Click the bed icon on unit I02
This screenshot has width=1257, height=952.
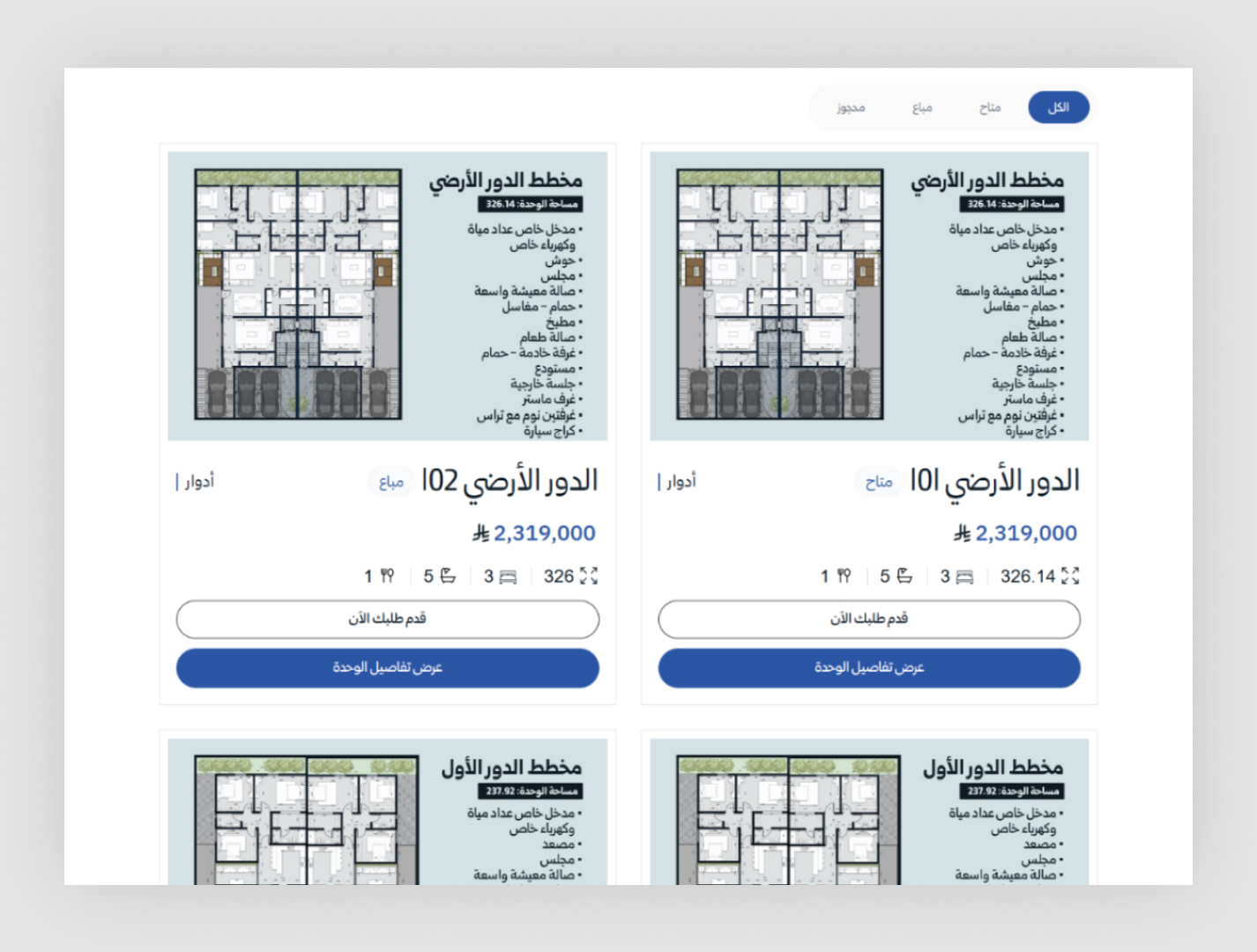[505, 576]
